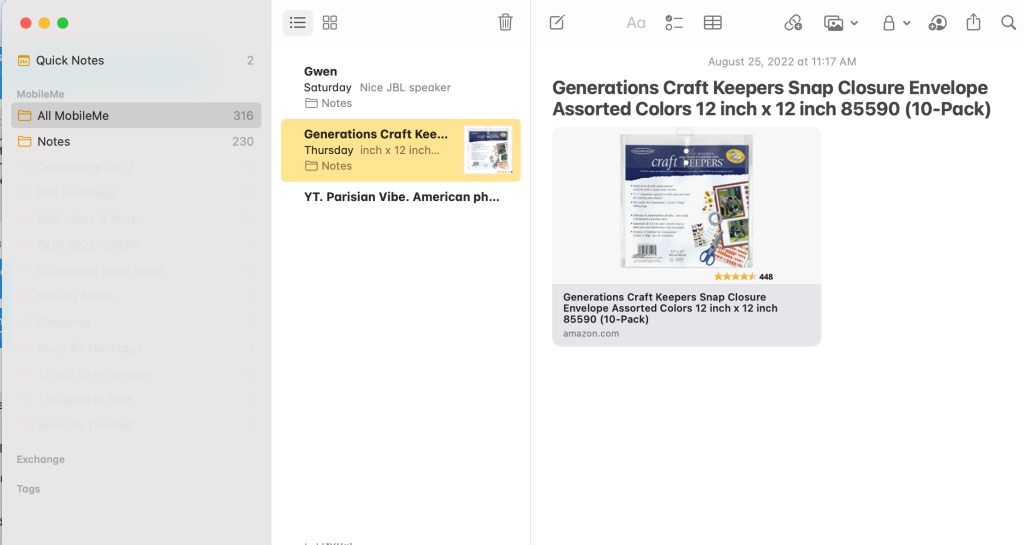Insert a checklist
Image resolution: width=1024 pixels, height=545 pixels.
point(674,23)
